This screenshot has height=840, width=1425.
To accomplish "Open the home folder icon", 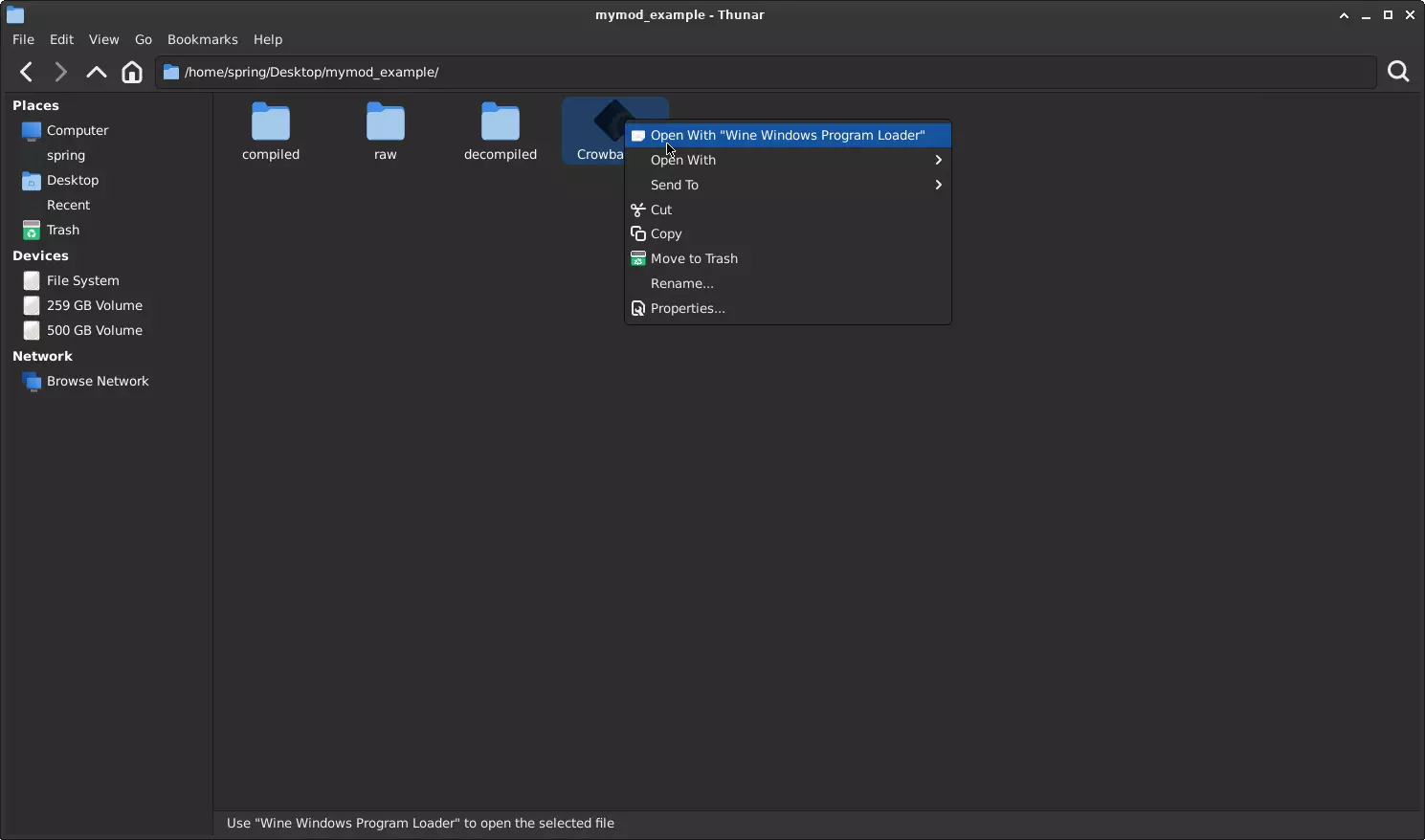I will (x=132, y=72).
